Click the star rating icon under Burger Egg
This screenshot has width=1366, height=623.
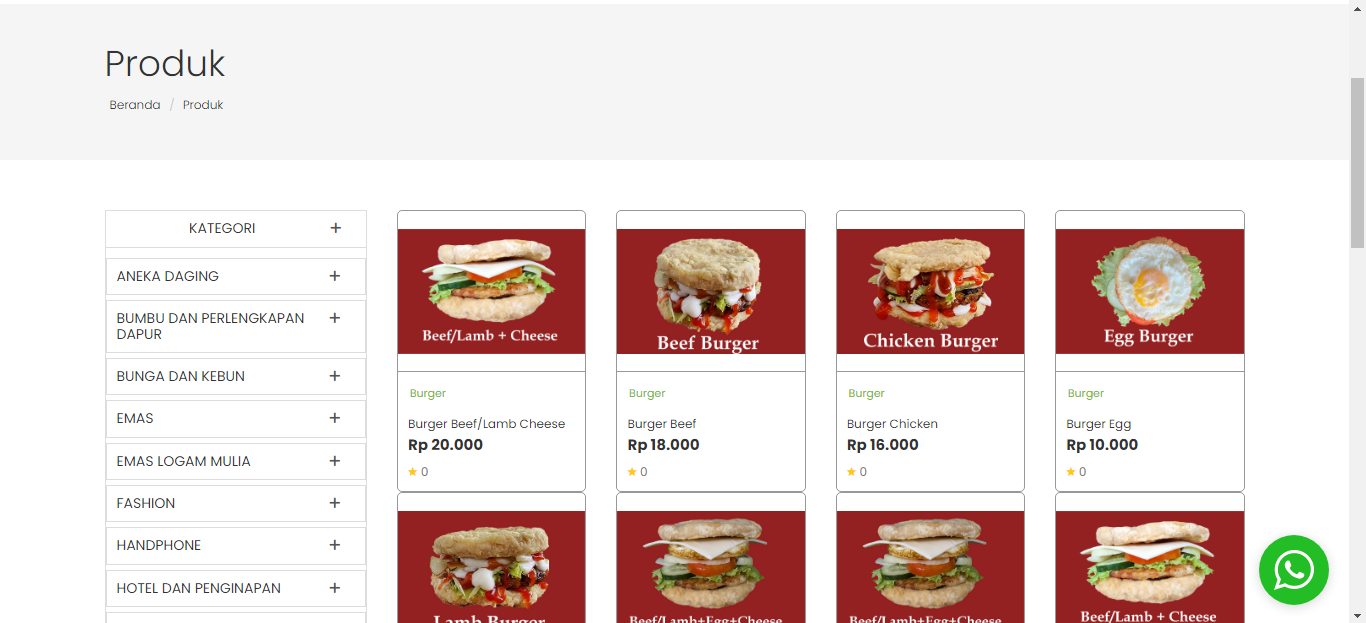[1071, 472]
